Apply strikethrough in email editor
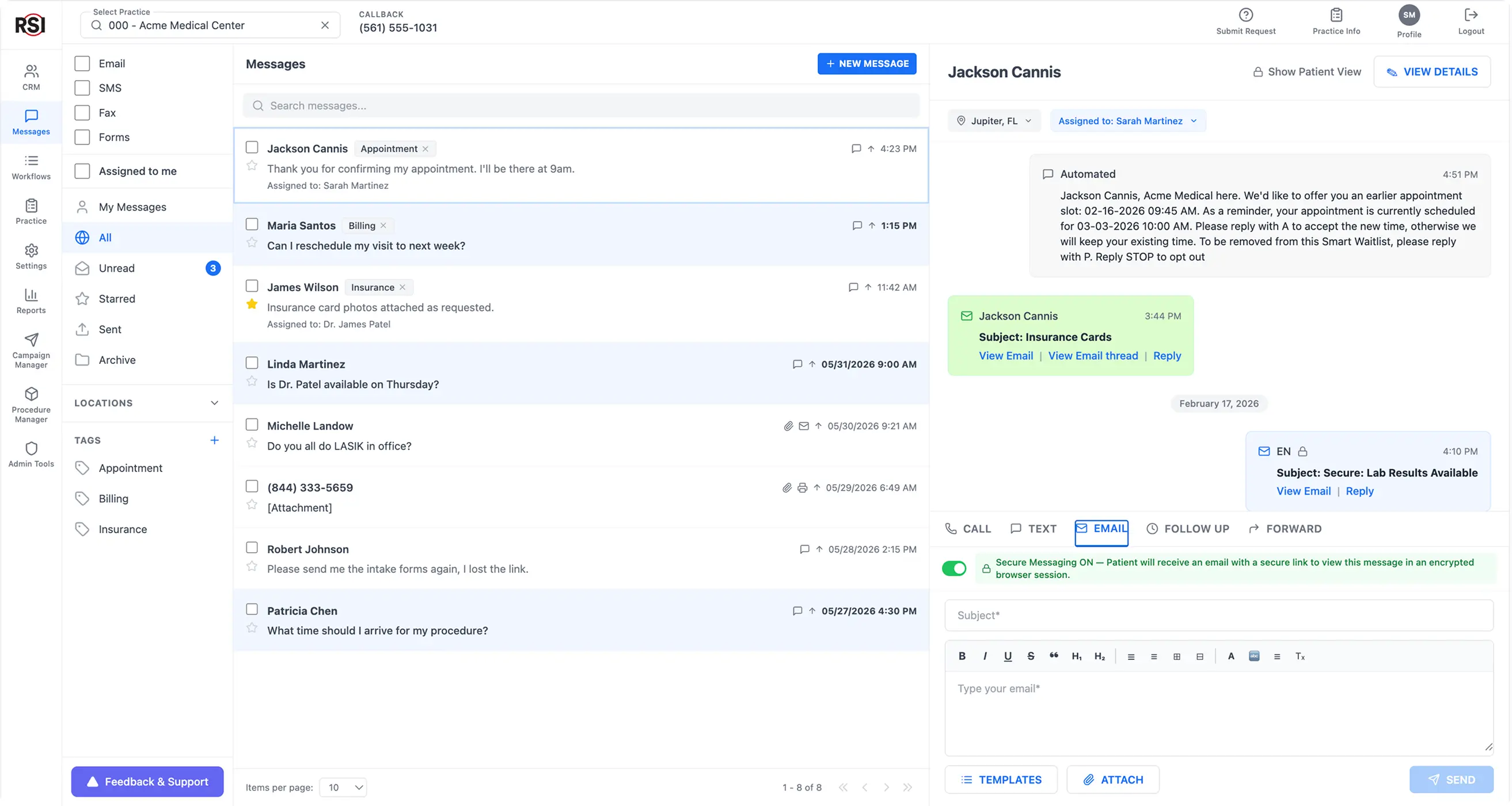Viewport: 1512px width, 806px height. click(x=1031, y=656)
